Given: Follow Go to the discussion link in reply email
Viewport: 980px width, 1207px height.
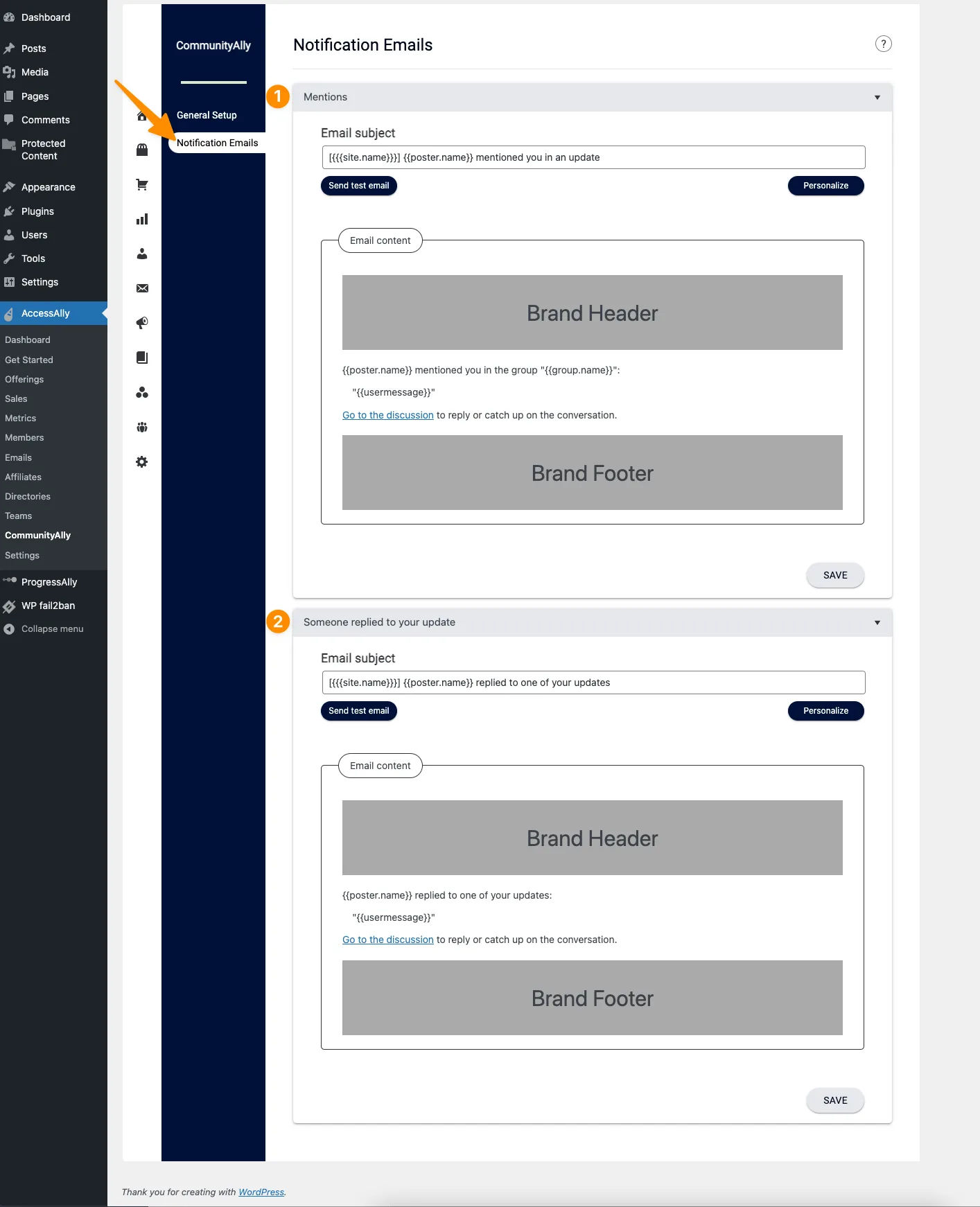Looking at the screenshot, I should pos(388,940).
